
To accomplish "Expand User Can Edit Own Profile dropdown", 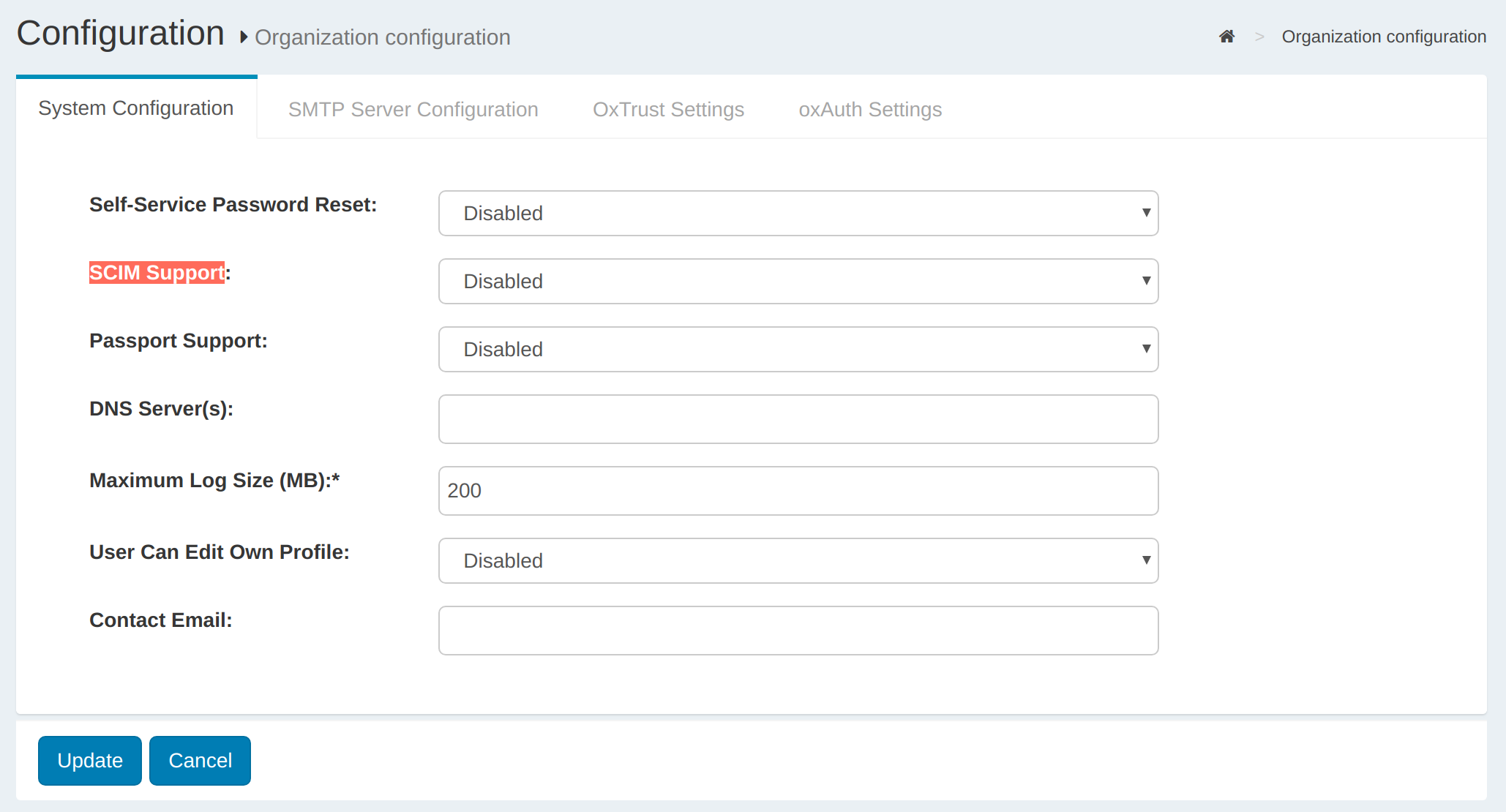I will pyautogui.click(x=798, y=561).
